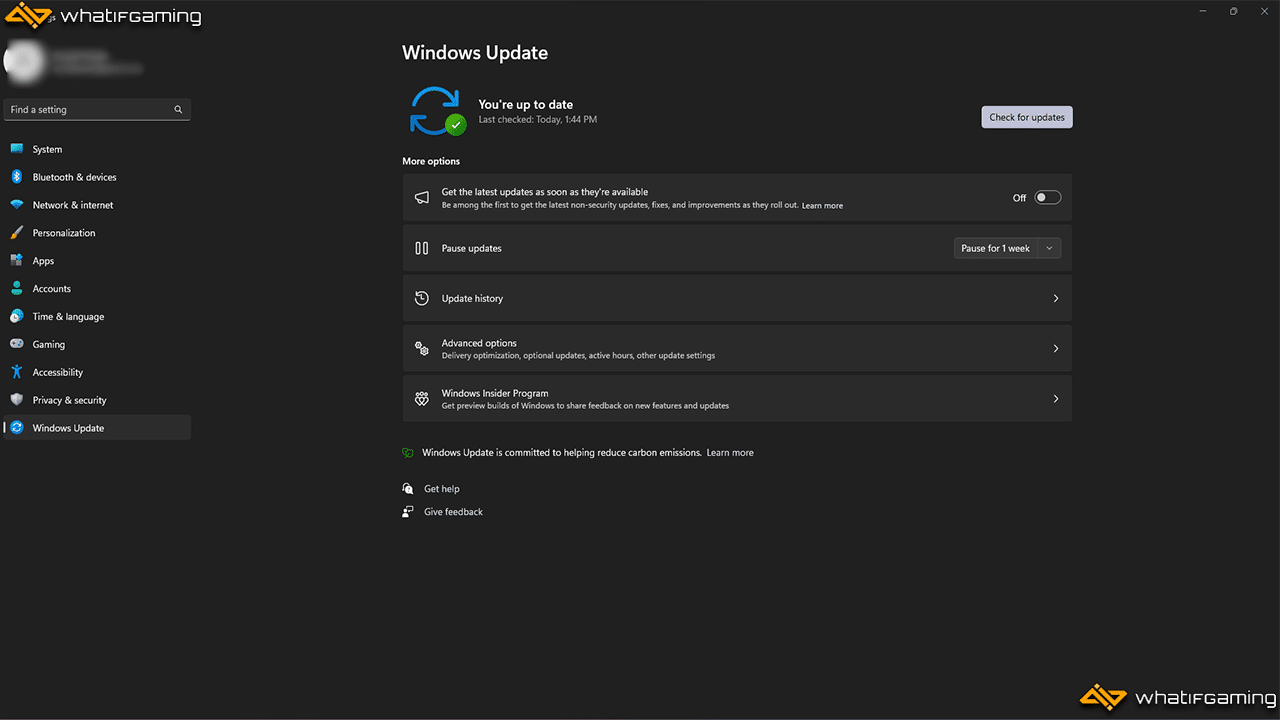
Task: Click the megaphone icon for latest updates
Action: point(422,198)
